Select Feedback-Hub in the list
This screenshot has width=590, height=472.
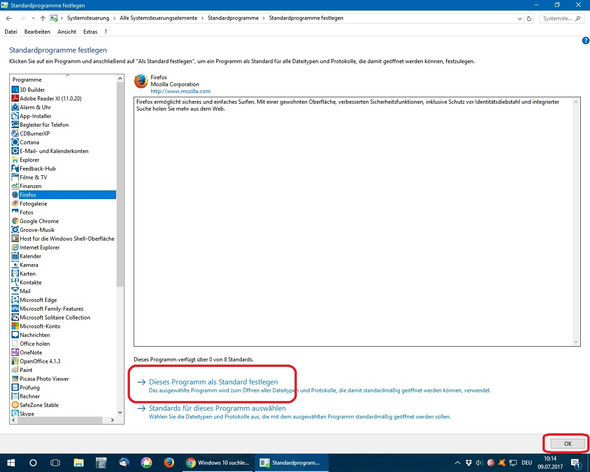pos(38,168)
